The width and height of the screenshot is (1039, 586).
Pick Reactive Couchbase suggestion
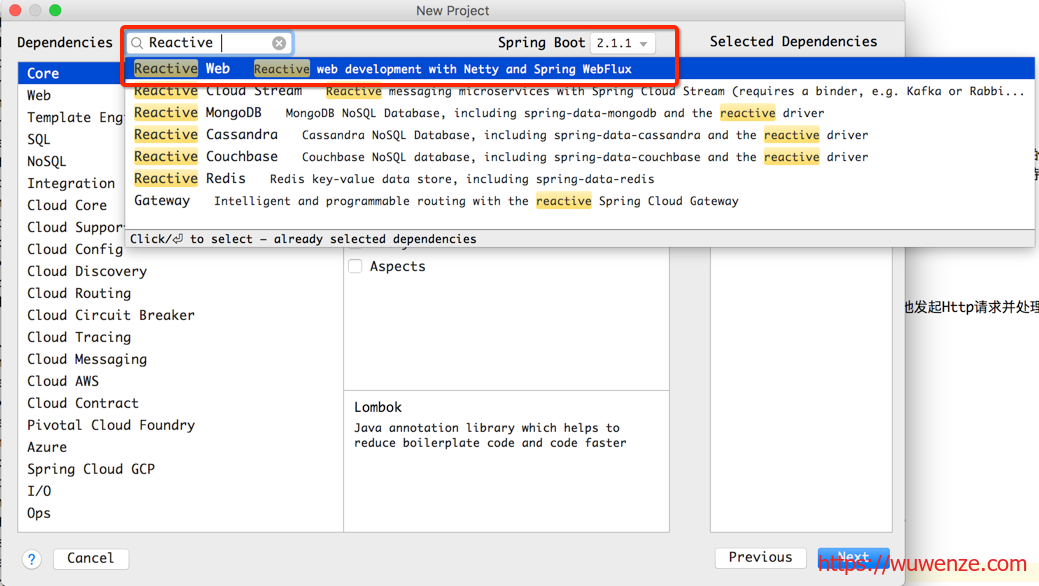(x=580, y=156)
